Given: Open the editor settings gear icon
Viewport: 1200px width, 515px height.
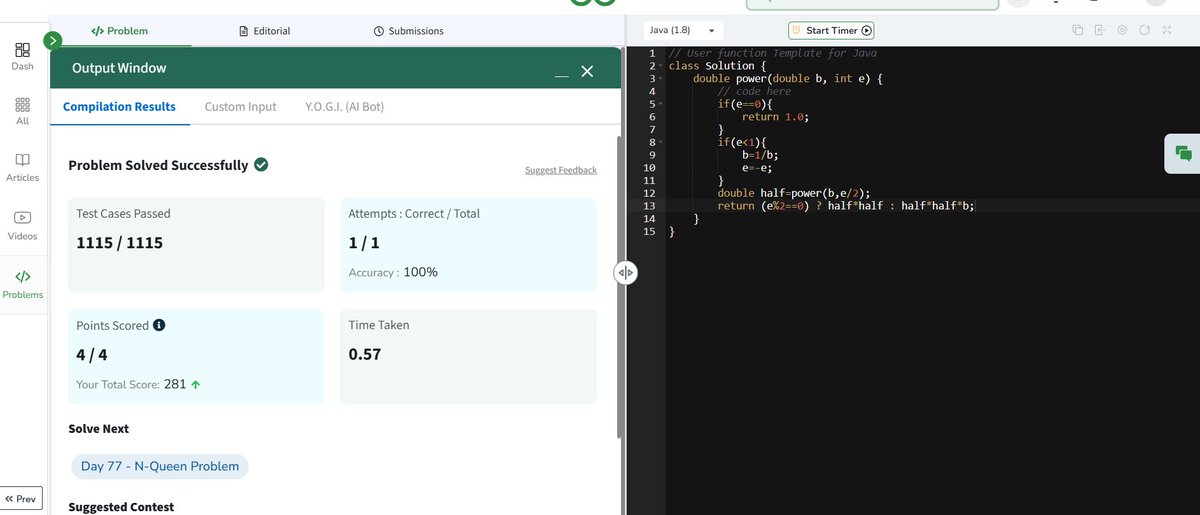Looking at the screenshot, I should [x=1122, y=31].
